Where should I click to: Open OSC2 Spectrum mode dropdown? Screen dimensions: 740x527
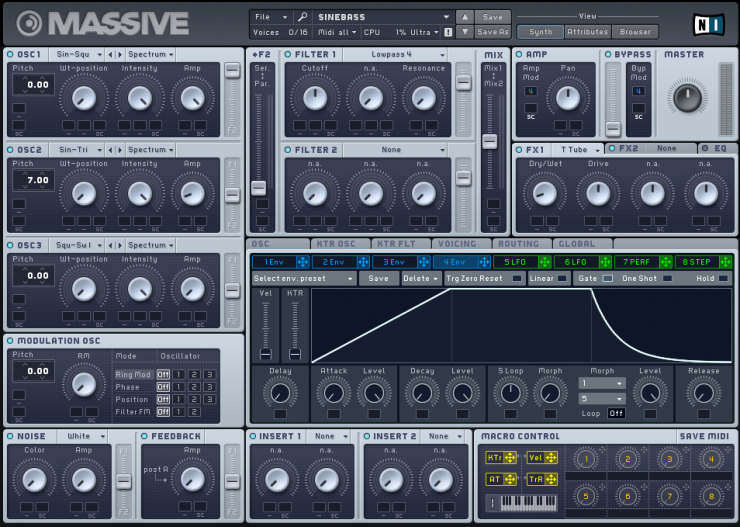pos(151,150)
